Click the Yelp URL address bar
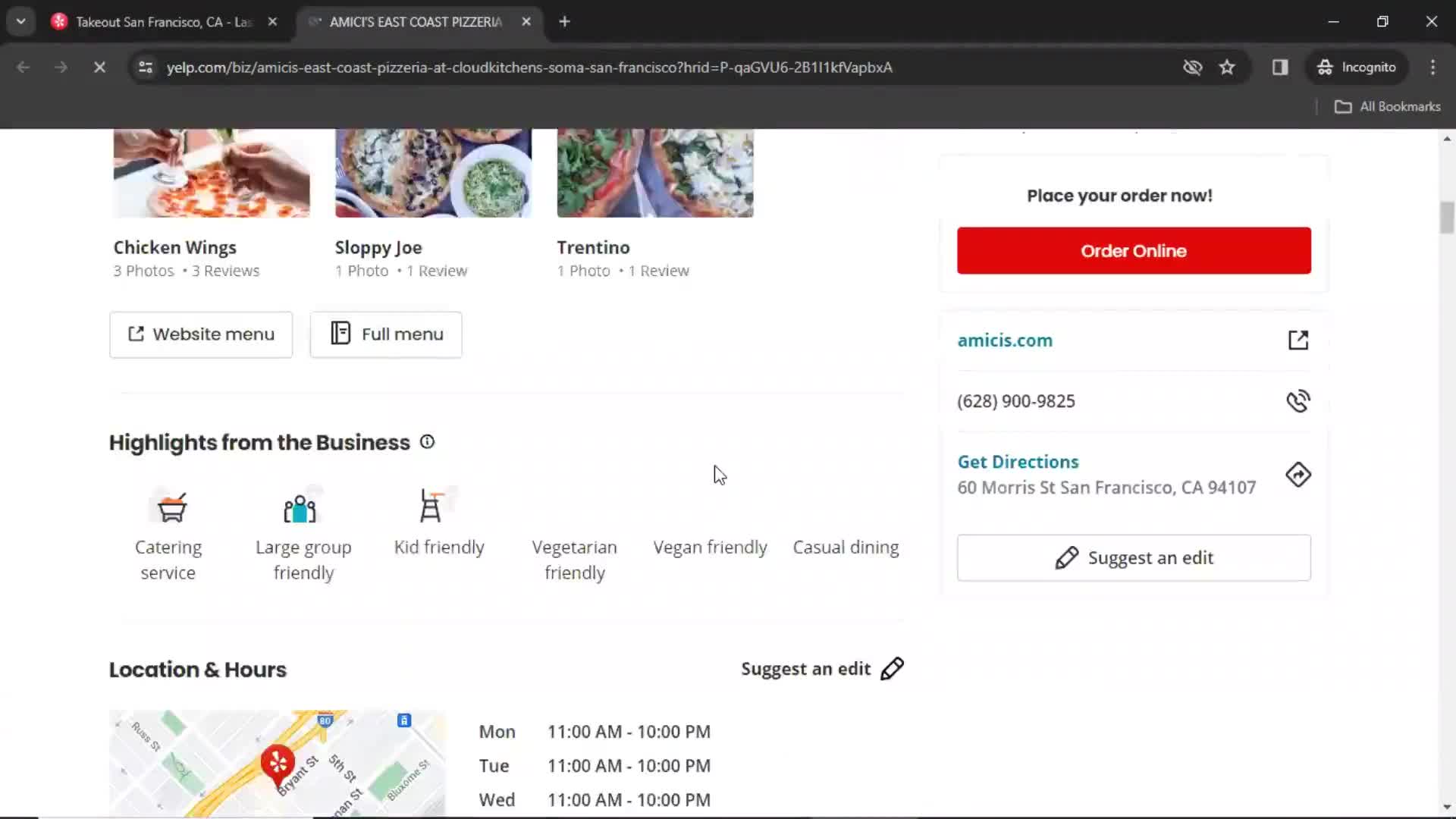The image size is (1456, 819). pyautogui.click(x=529, y=67)
